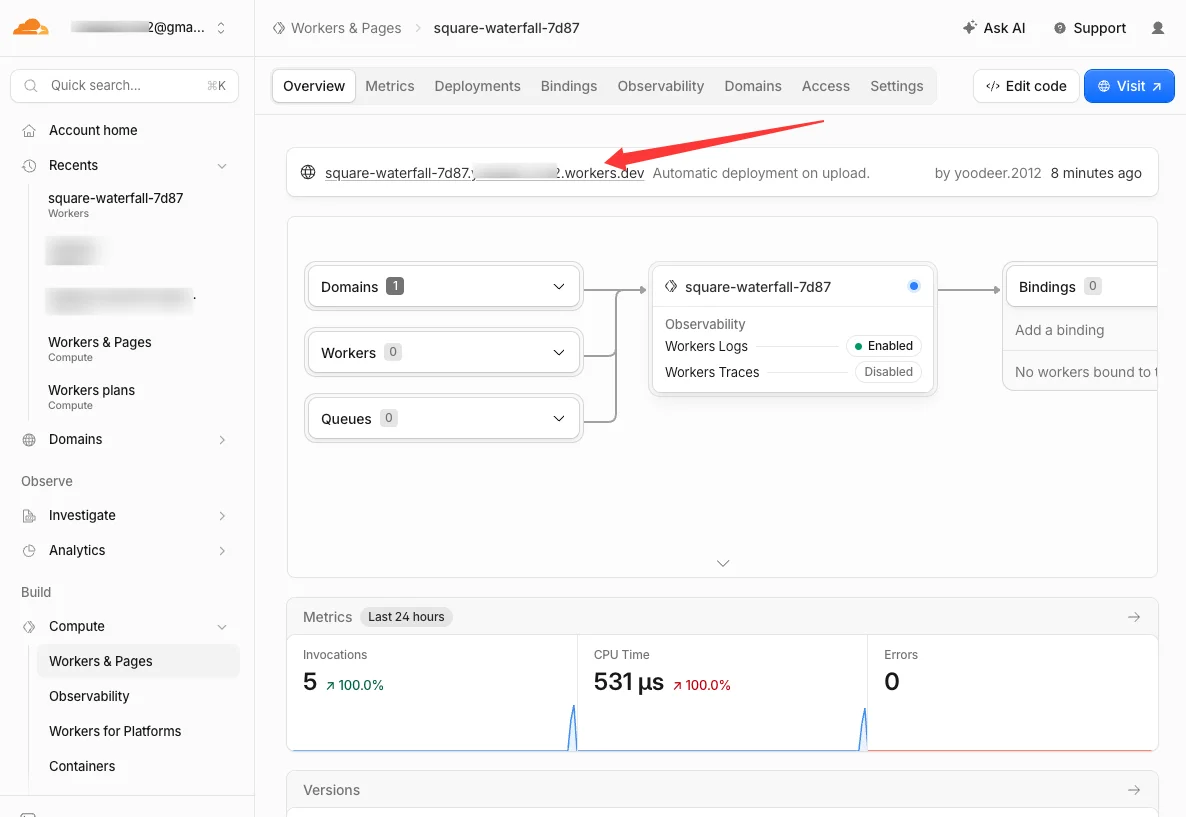Expand the Queues dropdown card
Screen dimensions: 1186x817
(x=443, y=418)
